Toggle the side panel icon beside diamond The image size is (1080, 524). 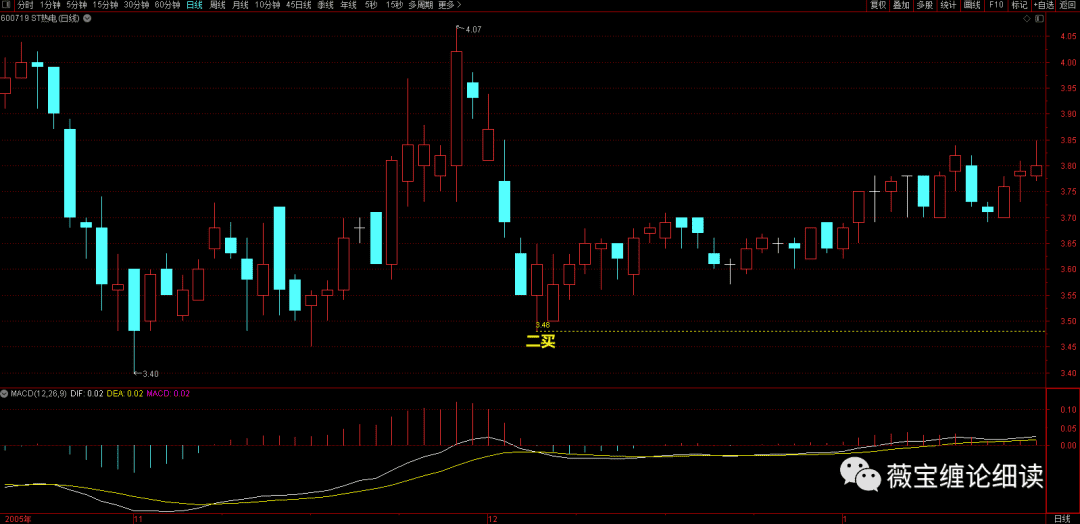1037,19
